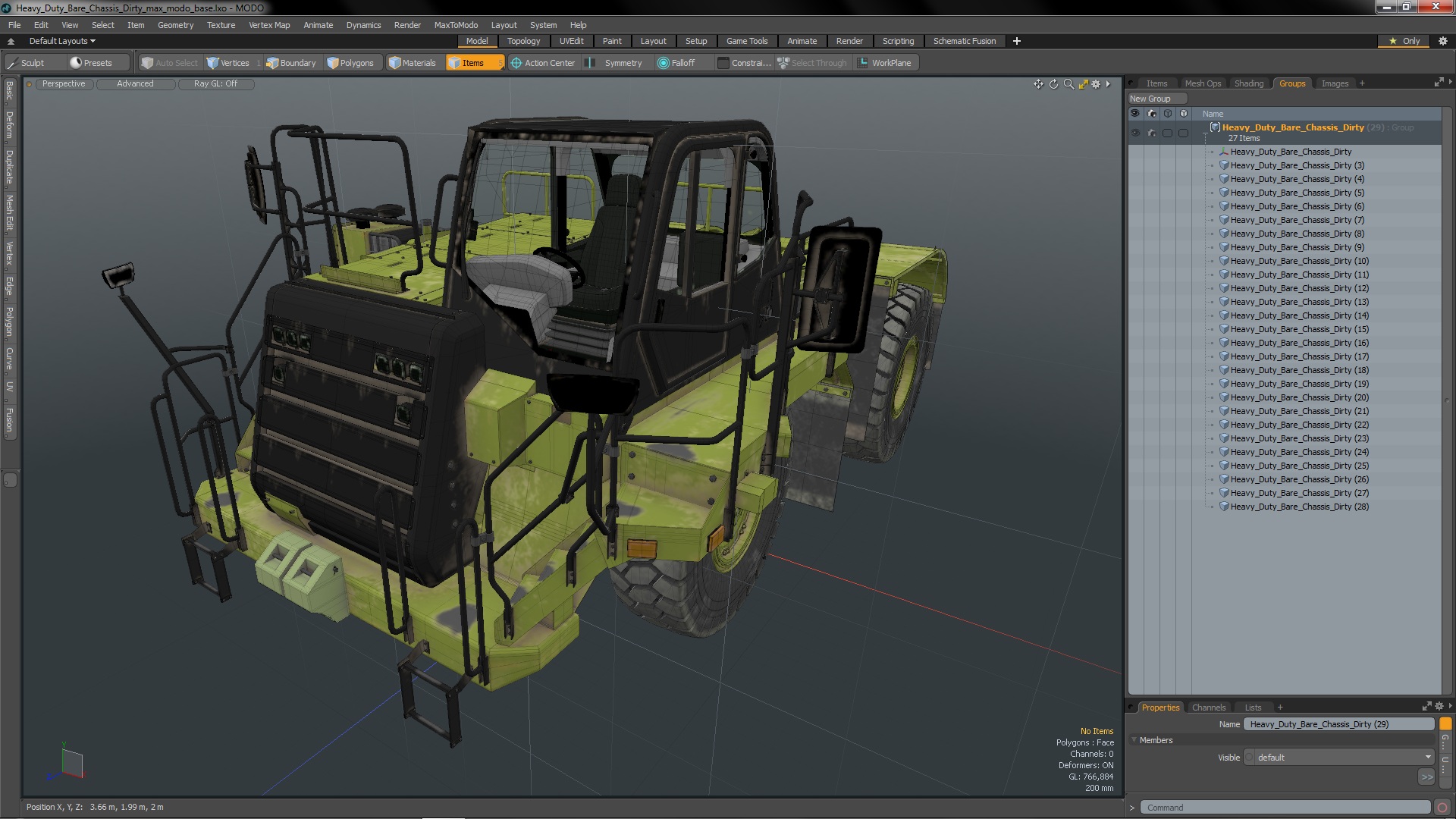This screenshot has height=819, width=1456.
Task: Click the viewport rotate view icon
Action: 1053,84
